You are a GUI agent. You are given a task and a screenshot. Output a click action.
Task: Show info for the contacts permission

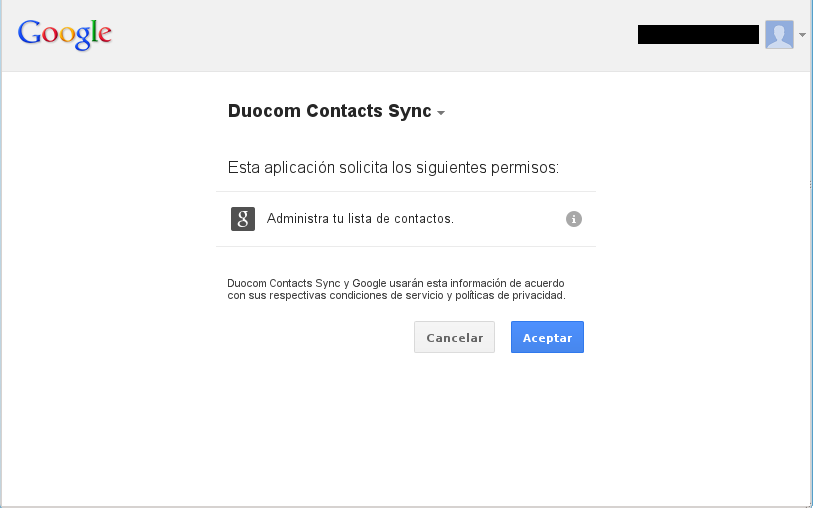[574, 219]
